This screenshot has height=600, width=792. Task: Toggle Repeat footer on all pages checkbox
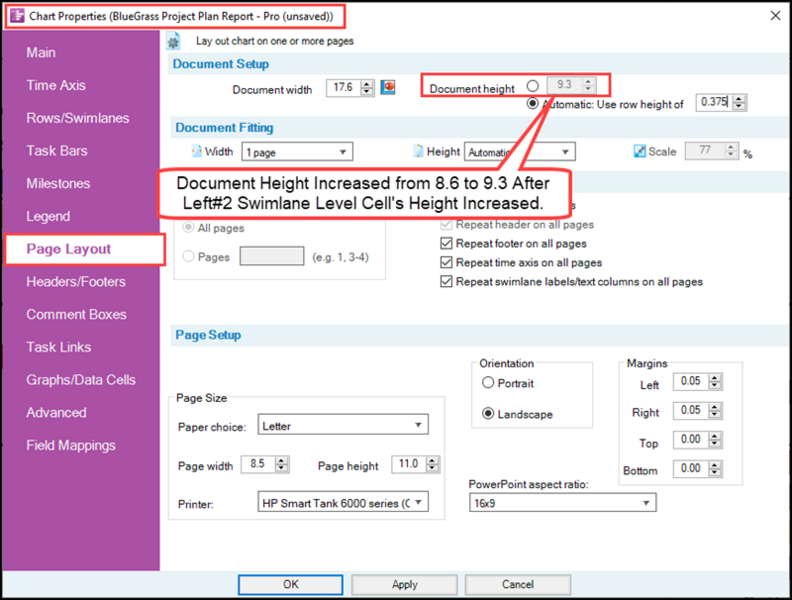(x=446, y=244)
